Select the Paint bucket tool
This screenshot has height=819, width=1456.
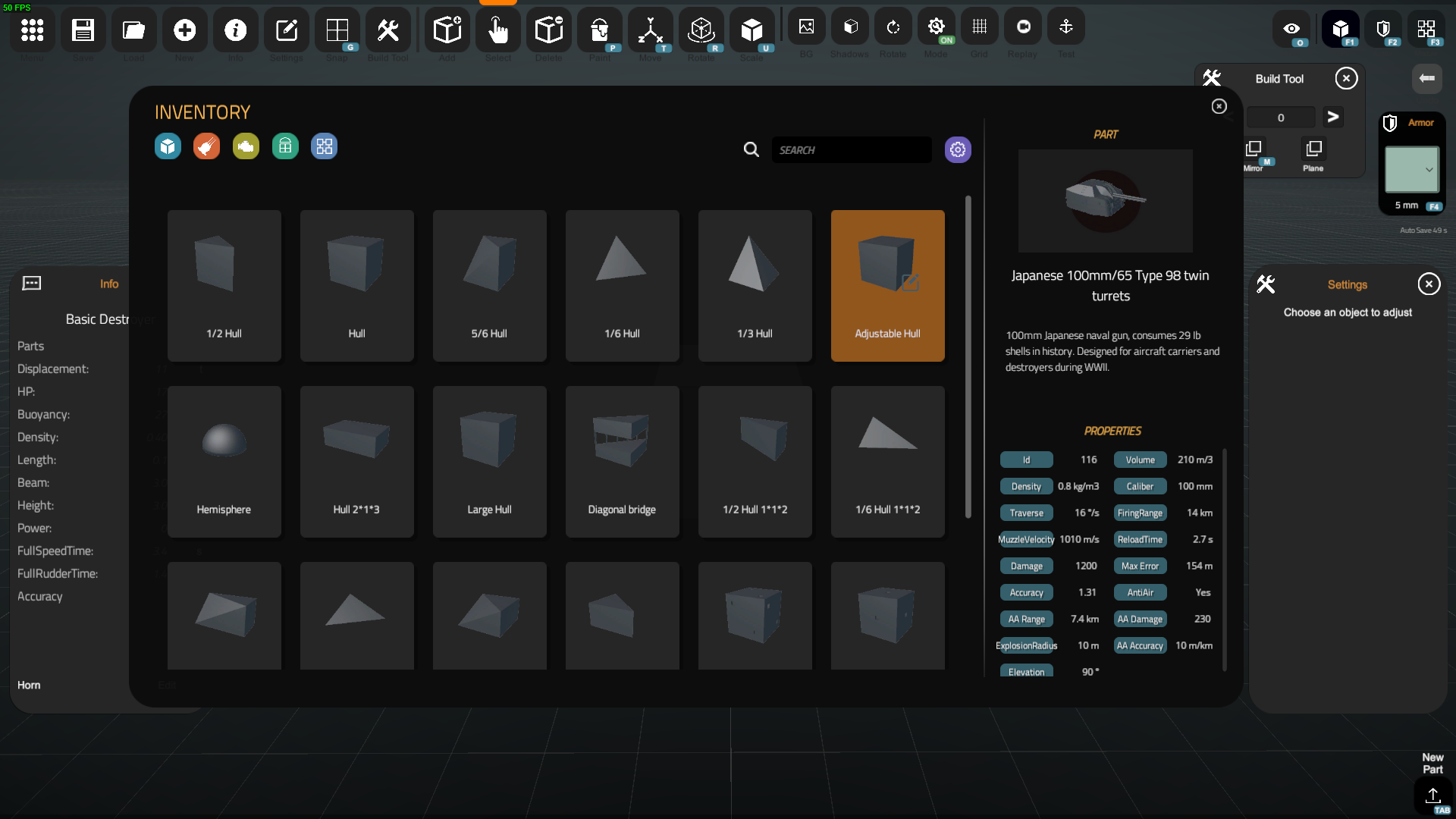599,30
